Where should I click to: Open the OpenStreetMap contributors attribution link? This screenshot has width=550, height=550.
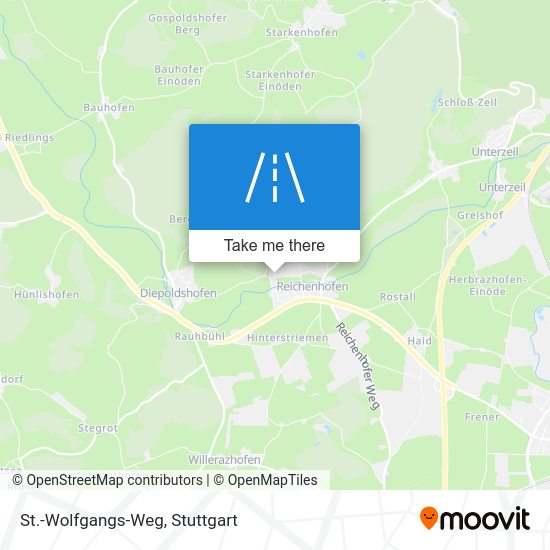coord(107,480)
